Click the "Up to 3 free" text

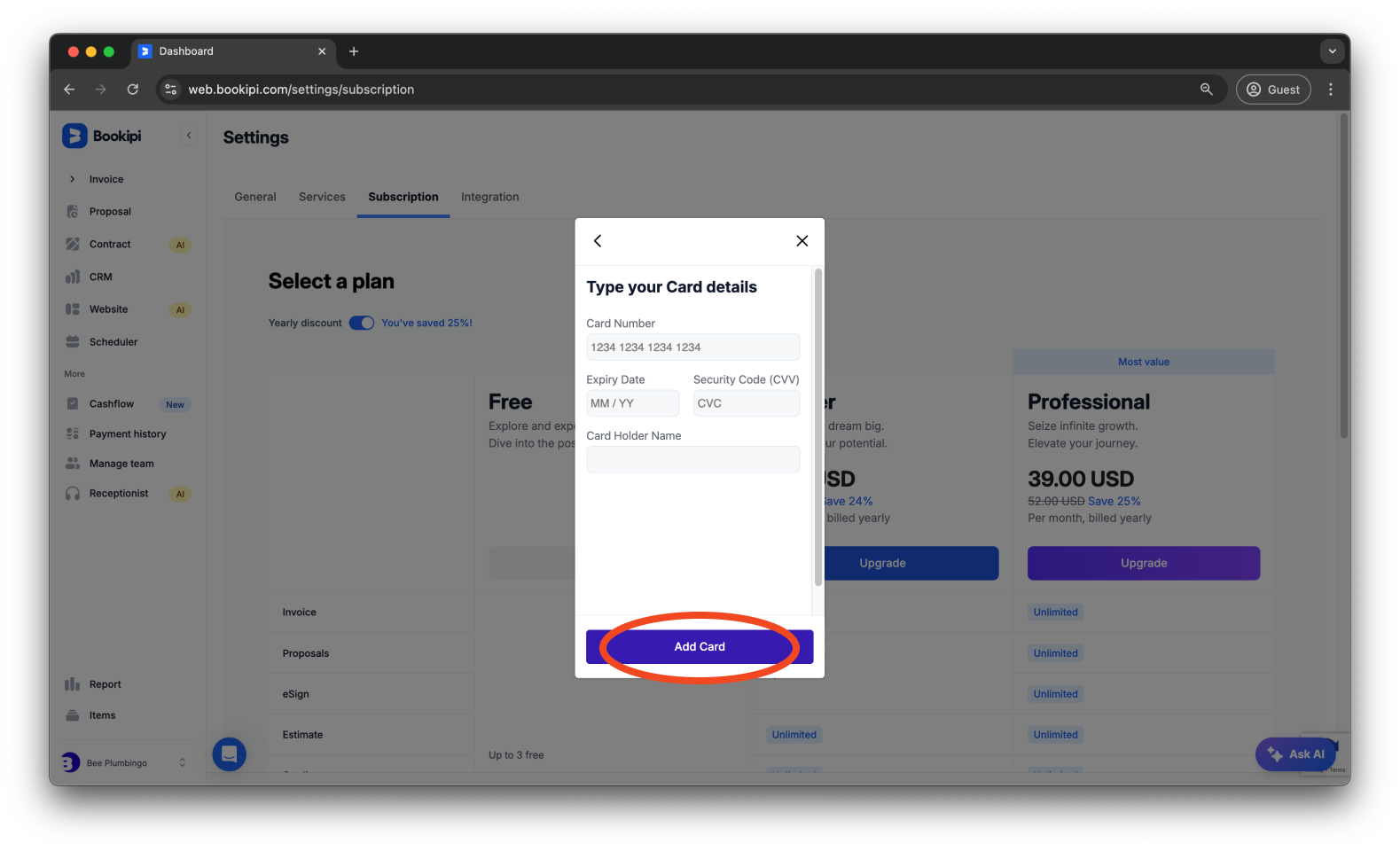(516, 755)
